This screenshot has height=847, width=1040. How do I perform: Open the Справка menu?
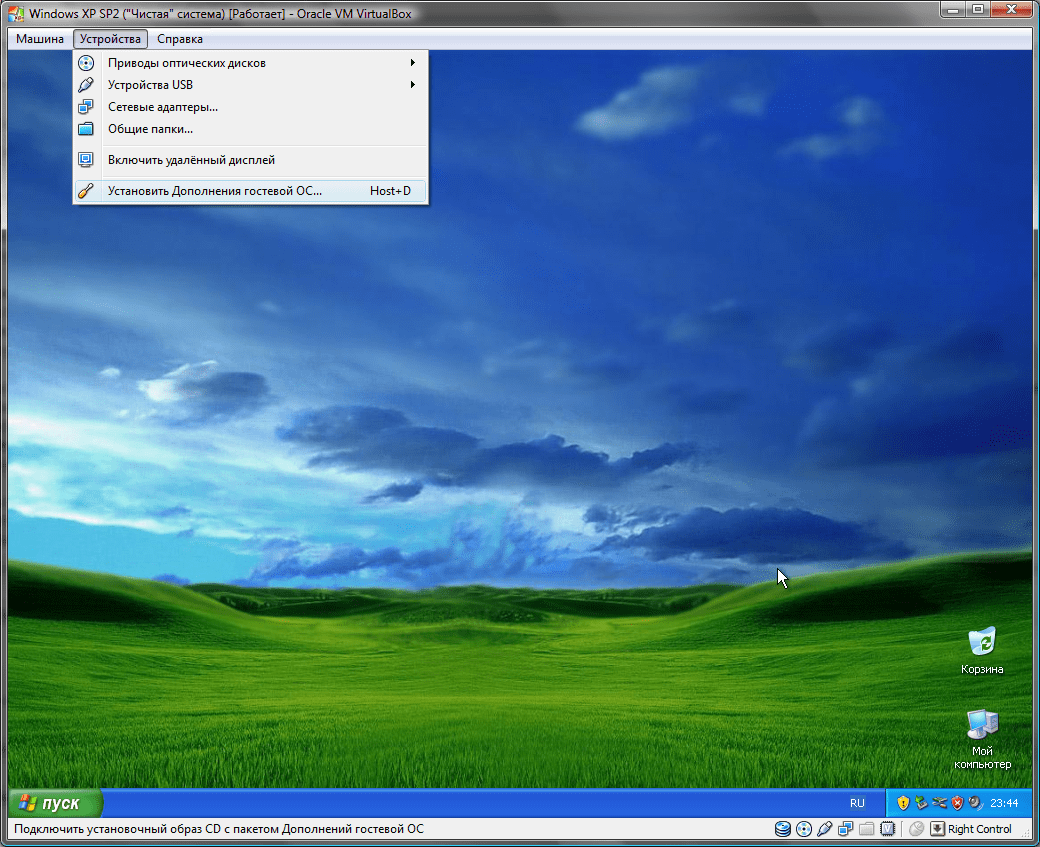click(x=180, y=39)
